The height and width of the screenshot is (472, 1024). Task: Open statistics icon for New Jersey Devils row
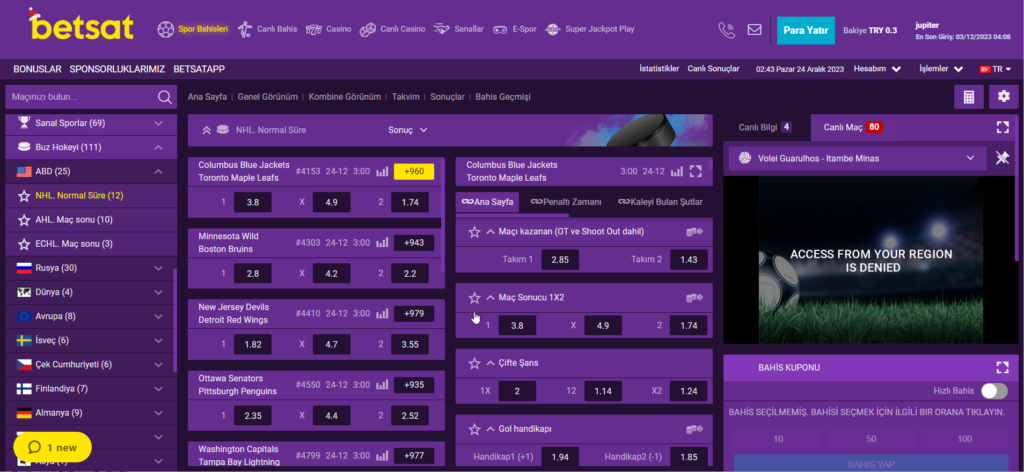pos(382,314)
